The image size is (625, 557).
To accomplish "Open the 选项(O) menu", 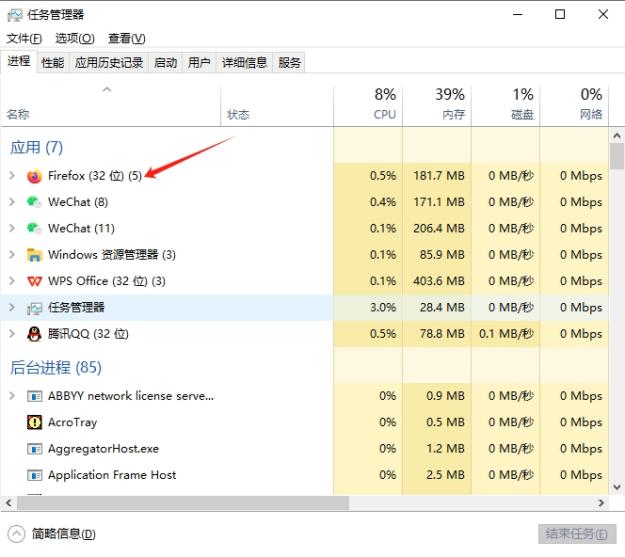I will [75, 39].
